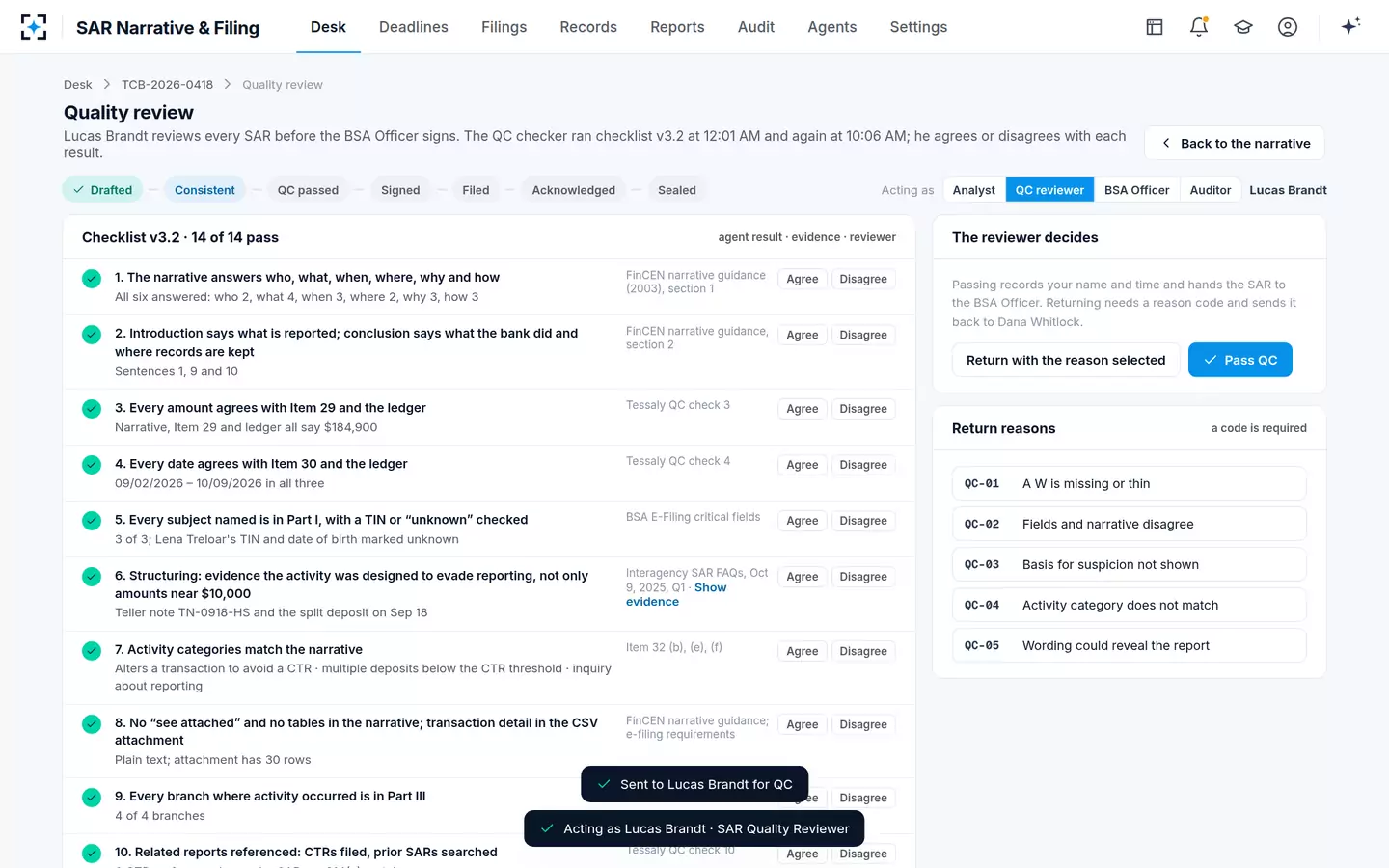Select return reason QC-01 A W is missing
This screenshot has width=1389, height=868.
pyautogui.click(x=1129, y=483)
